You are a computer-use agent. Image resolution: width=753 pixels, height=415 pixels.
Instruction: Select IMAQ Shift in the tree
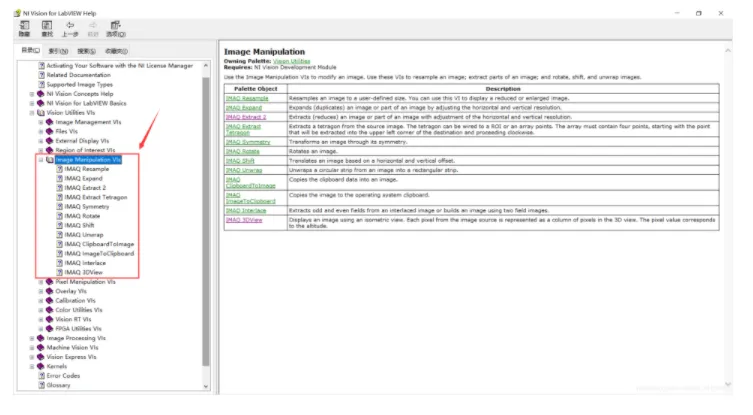[79, 225]
